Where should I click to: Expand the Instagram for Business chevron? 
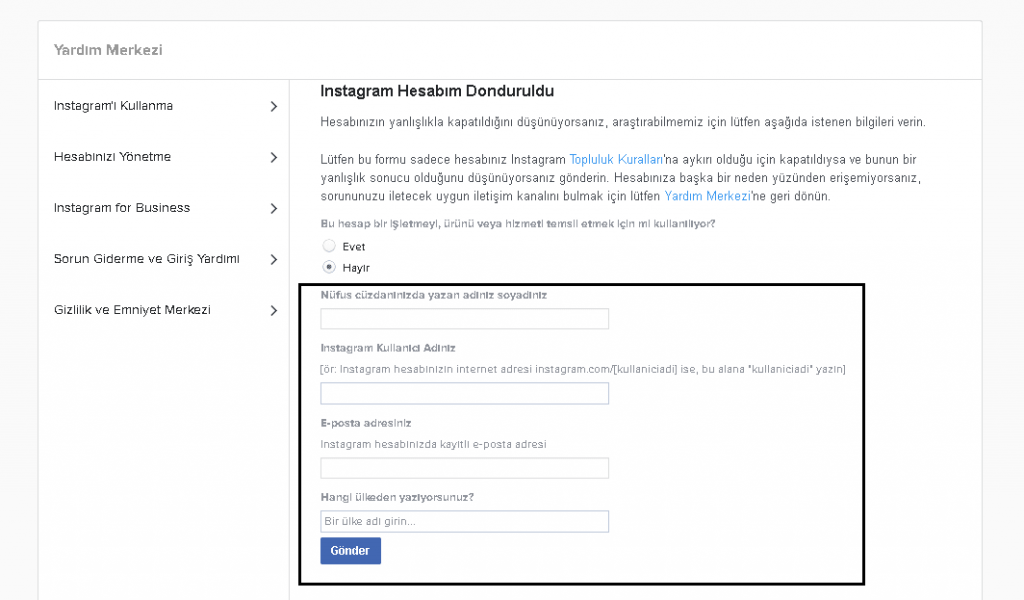(274, 208)
